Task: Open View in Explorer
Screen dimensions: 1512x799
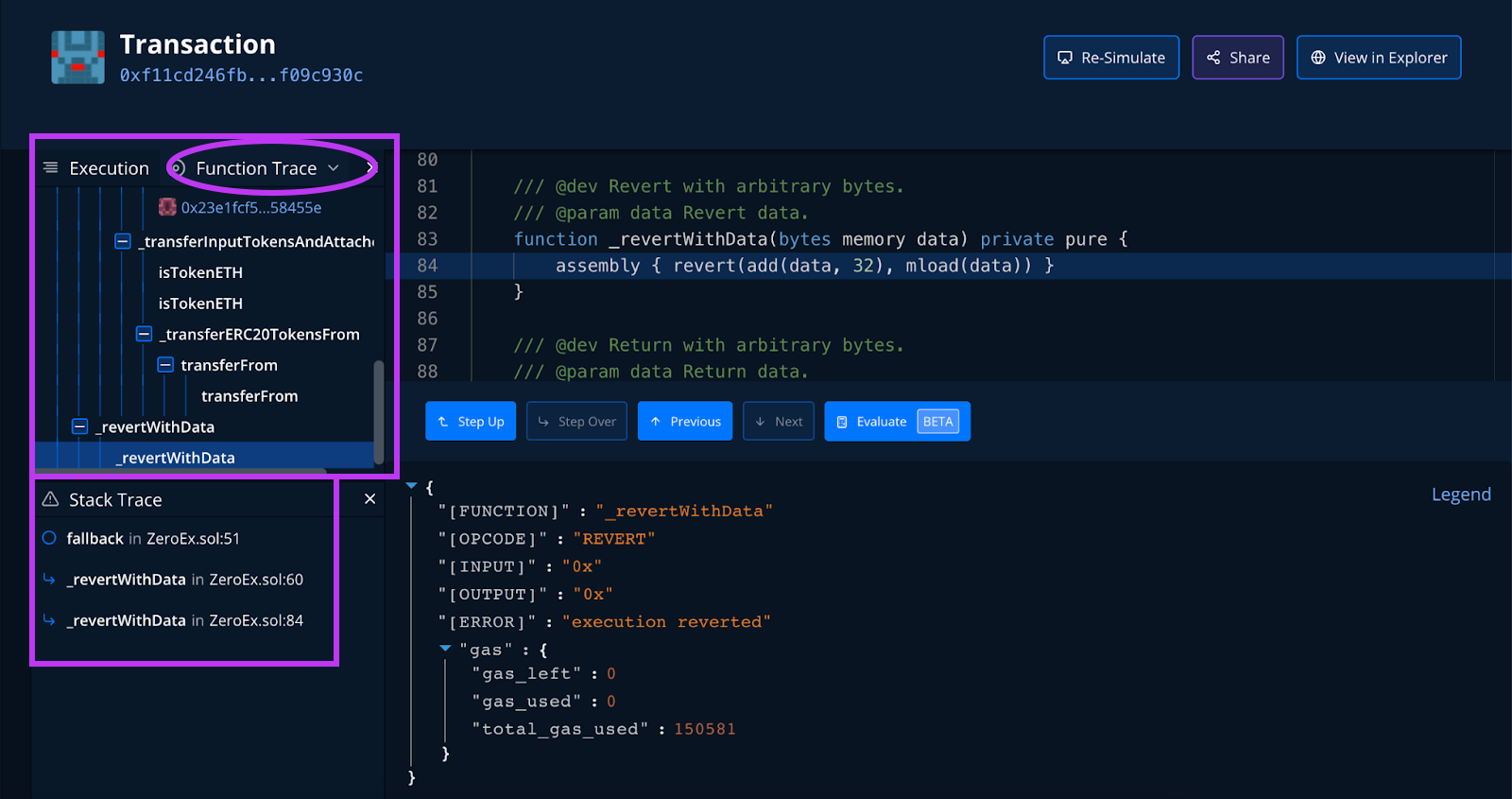Action: (1379, 58)
